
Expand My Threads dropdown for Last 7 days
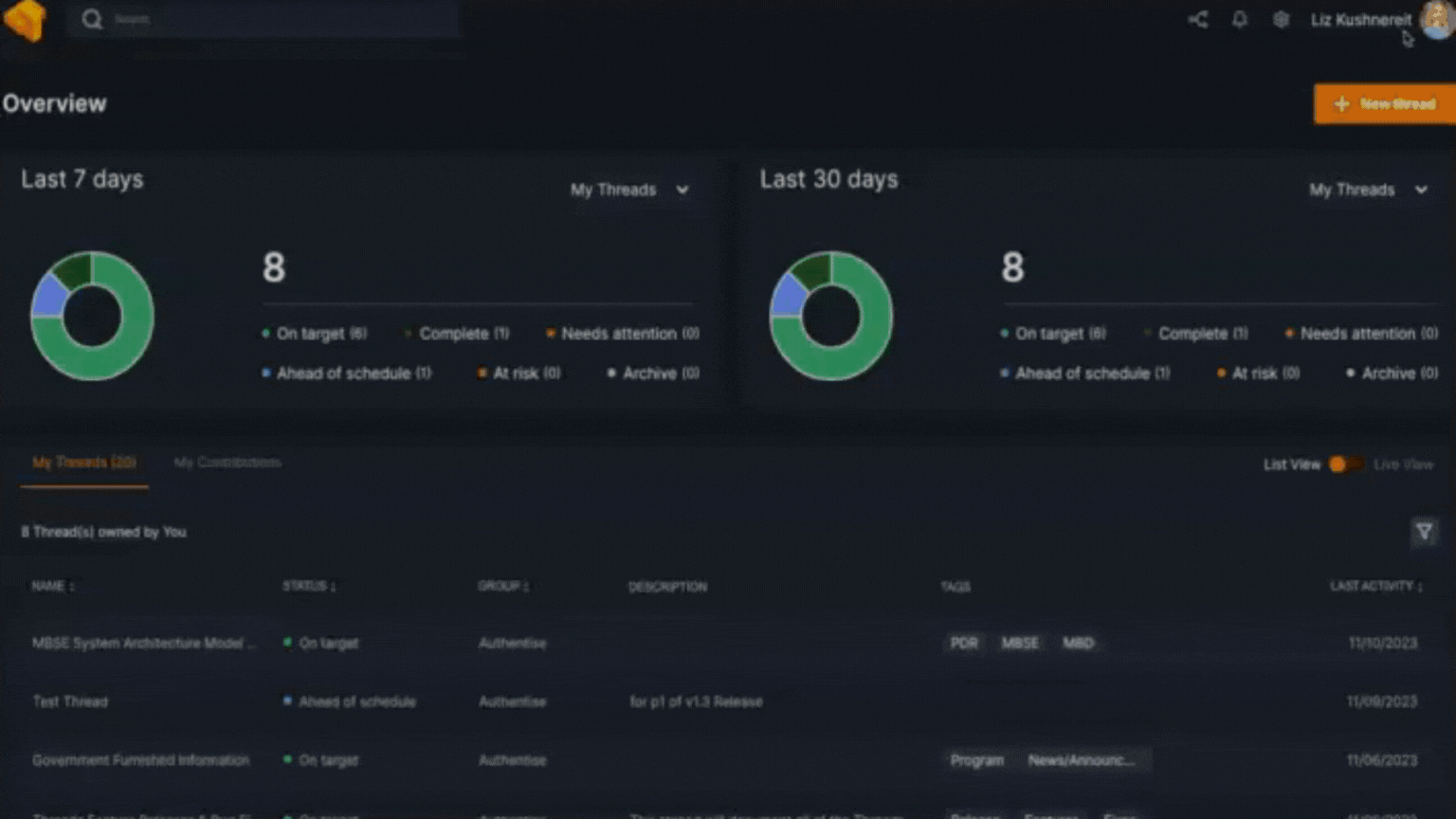pos(629,190)
